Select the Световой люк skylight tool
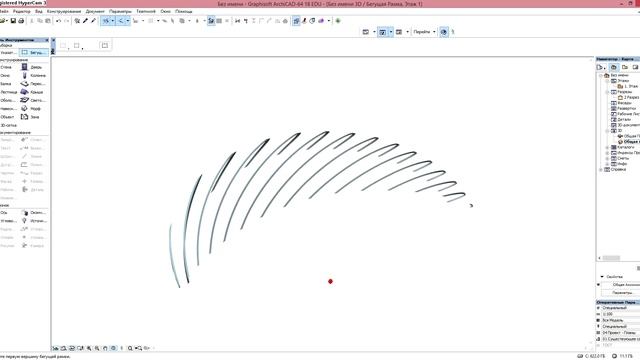 33,100
